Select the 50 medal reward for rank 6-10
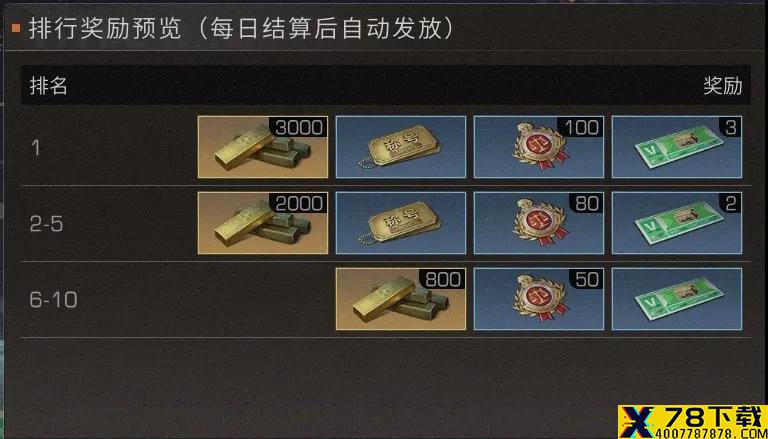Viewport: 768px width, 439px height. (x=539, y=299)
